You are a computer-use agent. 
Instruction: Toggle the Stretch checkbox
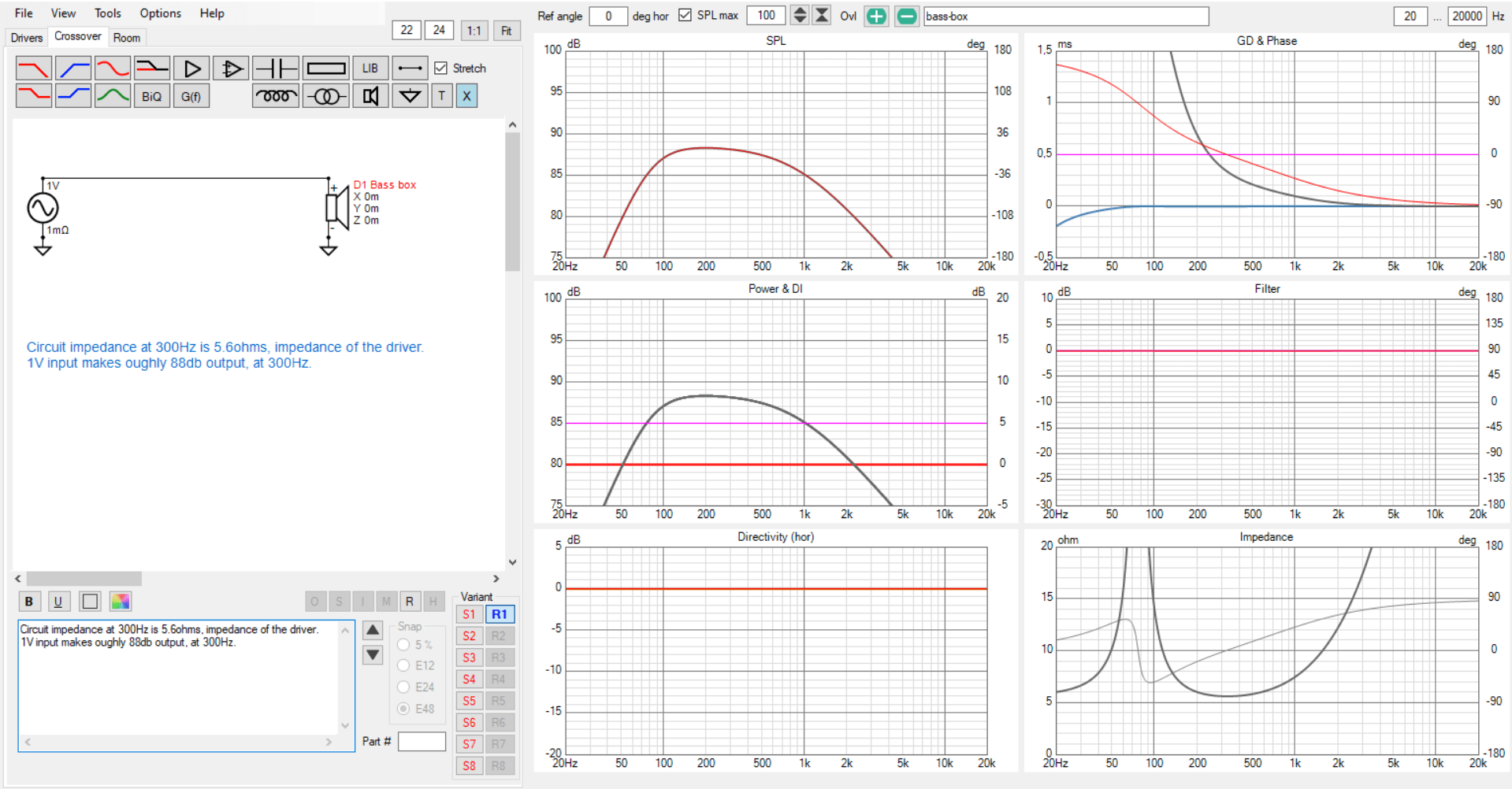(440, 69)
